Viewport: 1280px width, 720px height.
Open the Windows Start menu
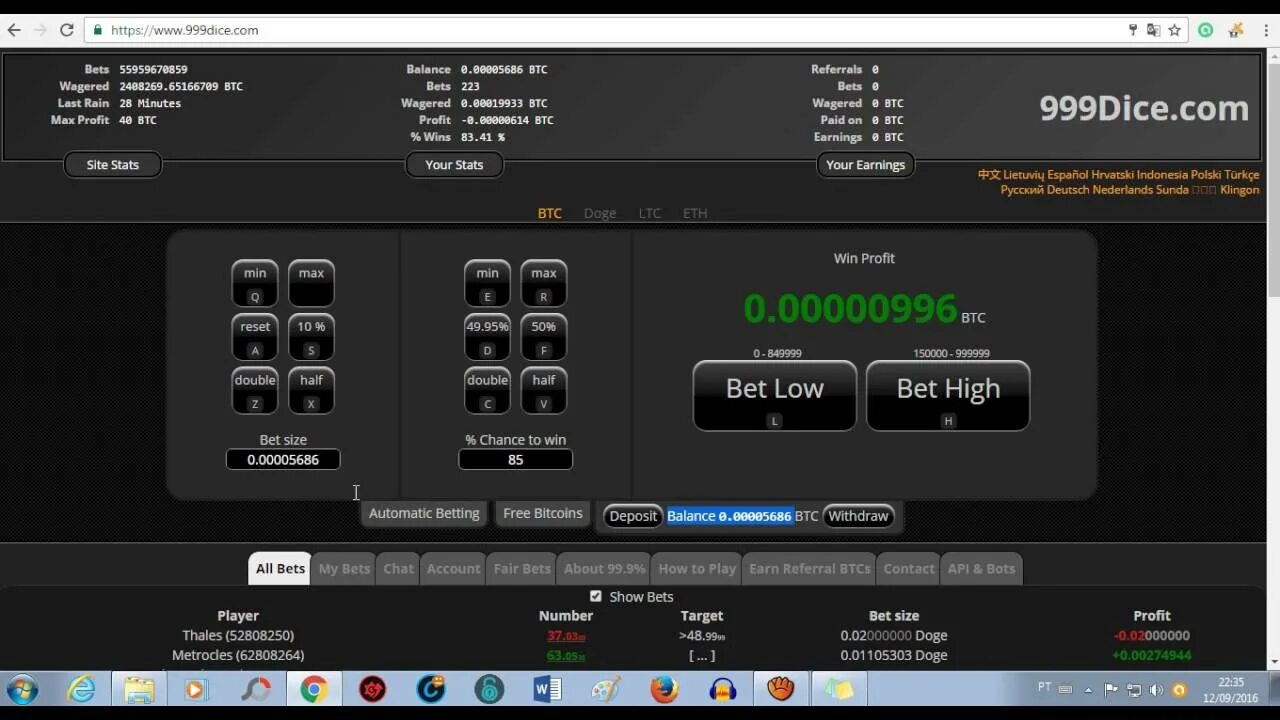[x=22, y=689]
